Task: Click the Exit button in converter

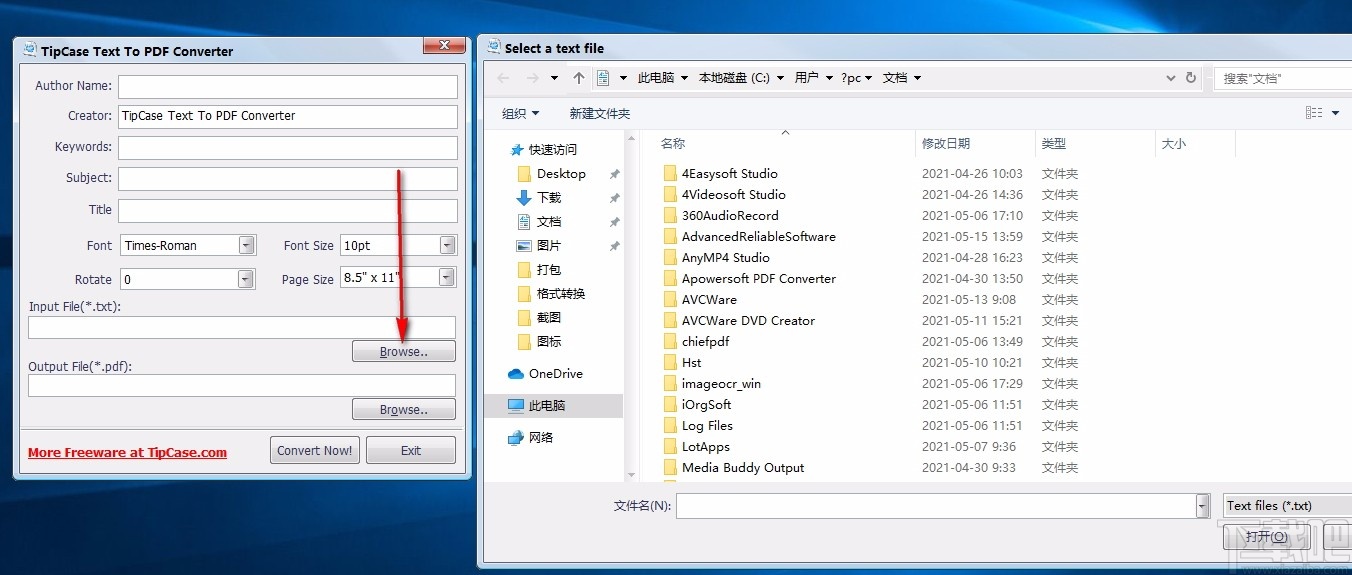Action: pos(411,451)
